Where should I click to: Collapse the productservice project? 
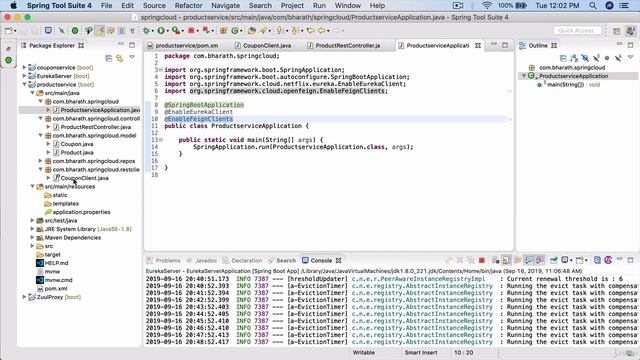point(24,84)
